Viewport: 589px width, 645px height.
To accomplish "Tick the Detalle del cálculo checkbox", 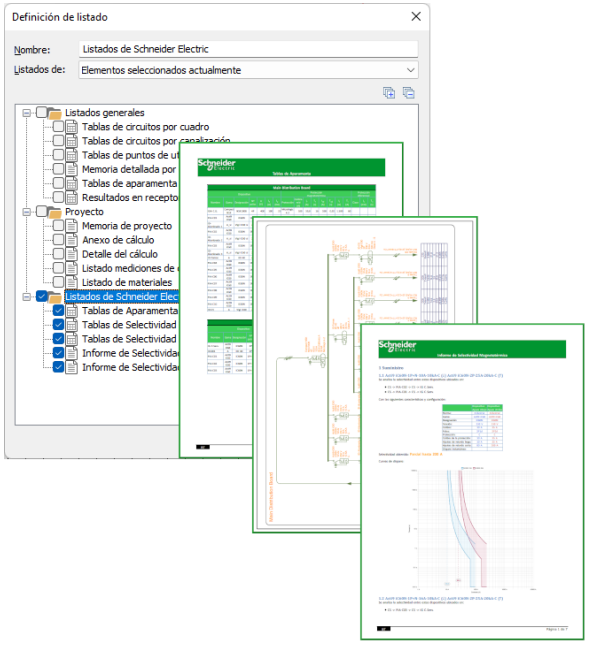I will pos(58,254).
